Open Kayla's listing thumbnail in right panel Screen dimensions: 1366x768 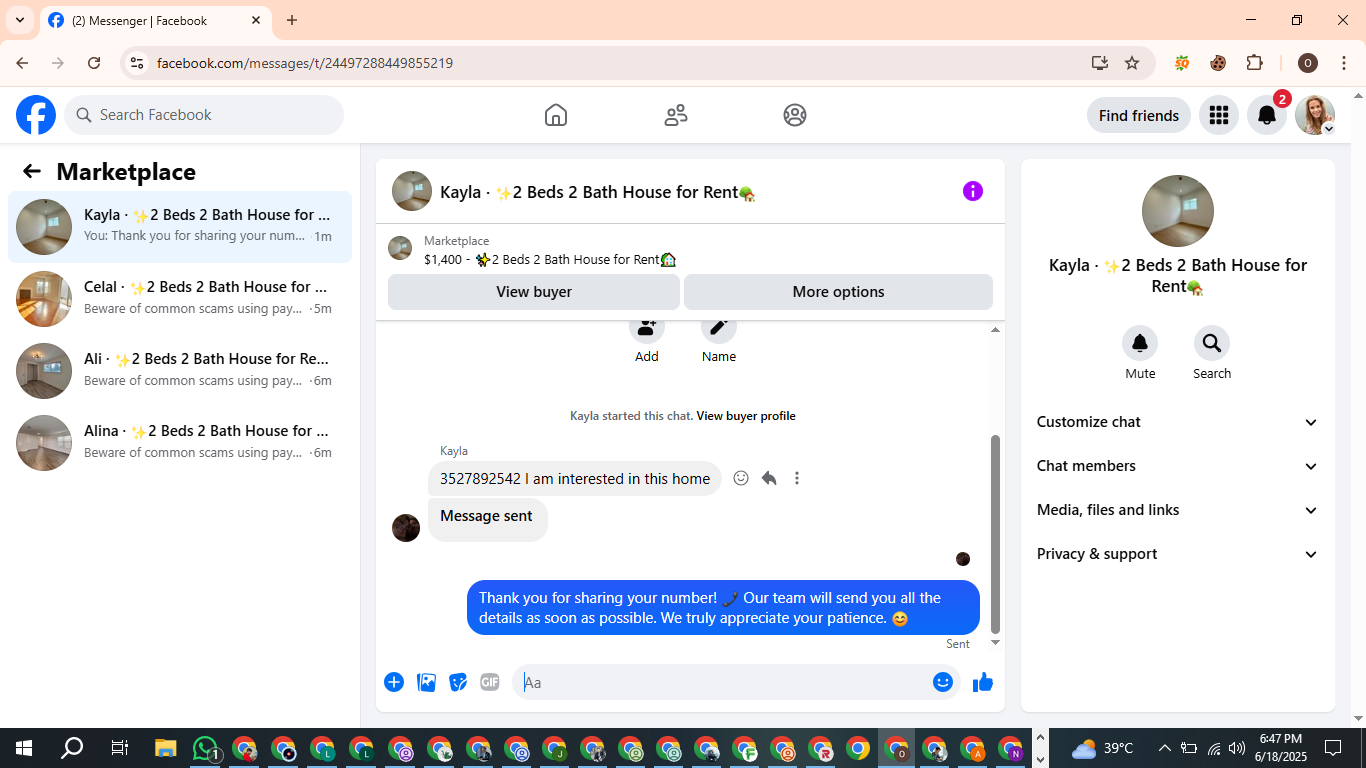click(1178, 211)
